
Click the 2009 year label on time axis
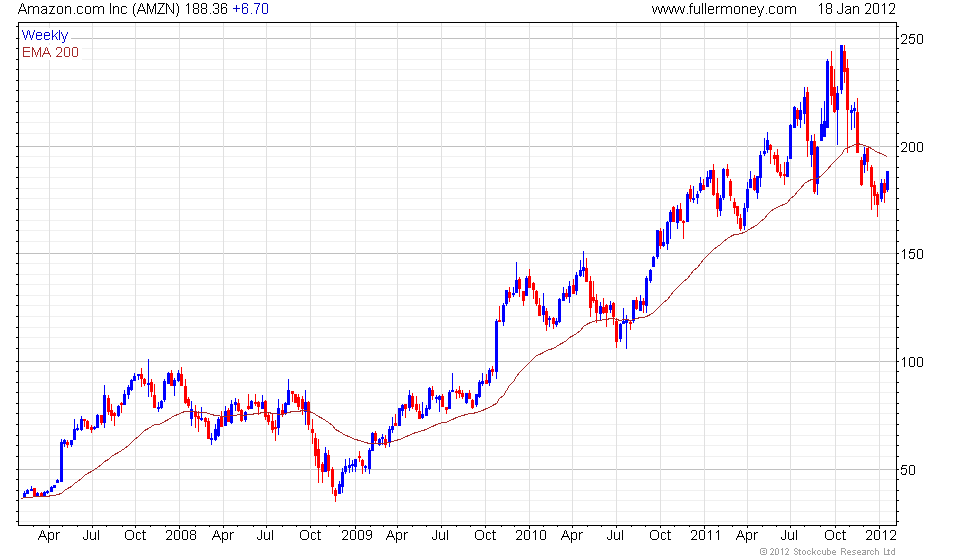pyautogui.click(x=357, y=536)
